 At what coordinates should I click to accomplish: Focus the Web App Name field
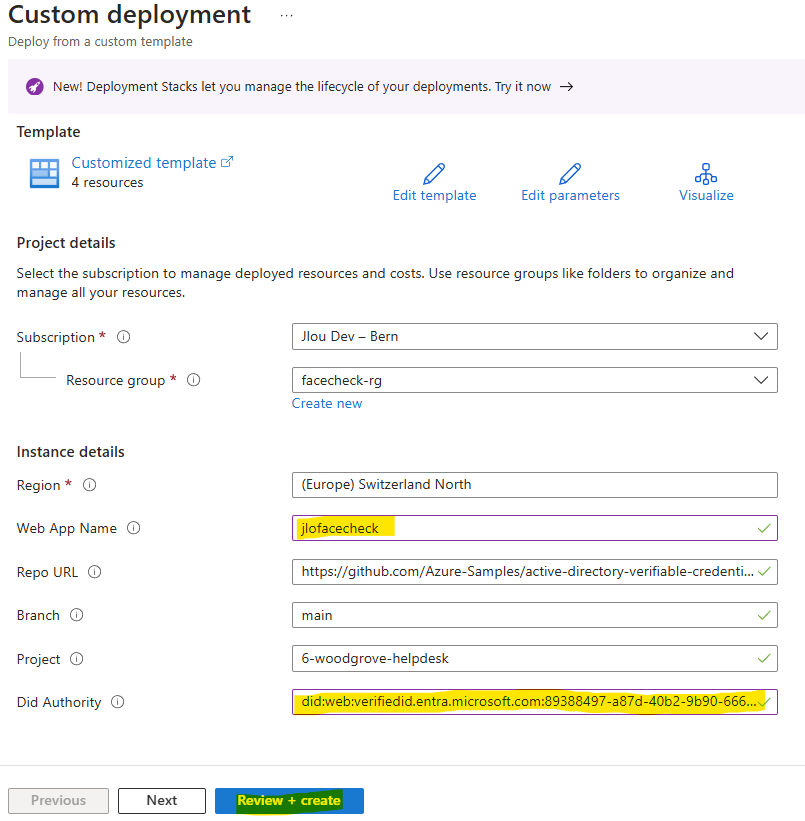[535, 528]
